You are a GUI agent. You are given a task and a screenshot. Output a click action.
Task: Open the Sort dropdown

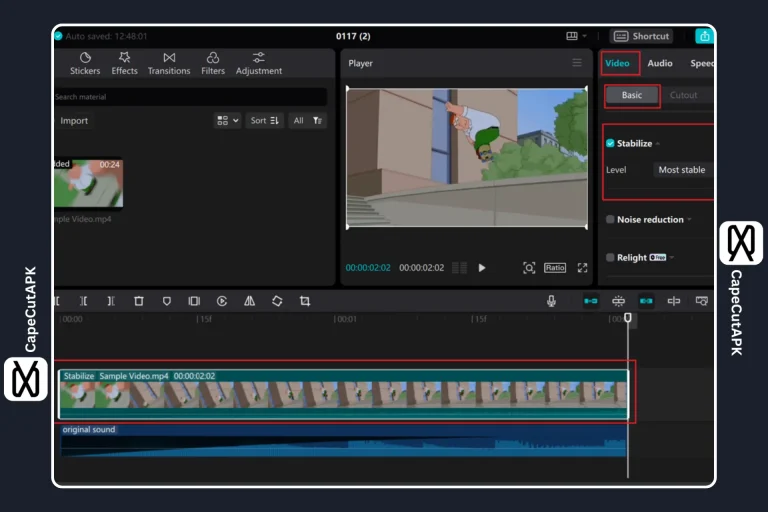[x=264, y=121]
